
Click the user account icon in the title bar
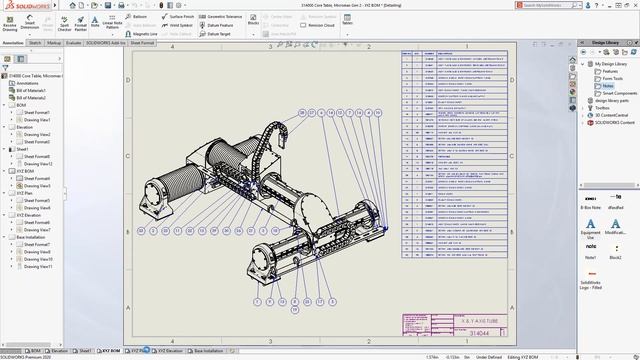pyautogui.click(x=588, y=5)
